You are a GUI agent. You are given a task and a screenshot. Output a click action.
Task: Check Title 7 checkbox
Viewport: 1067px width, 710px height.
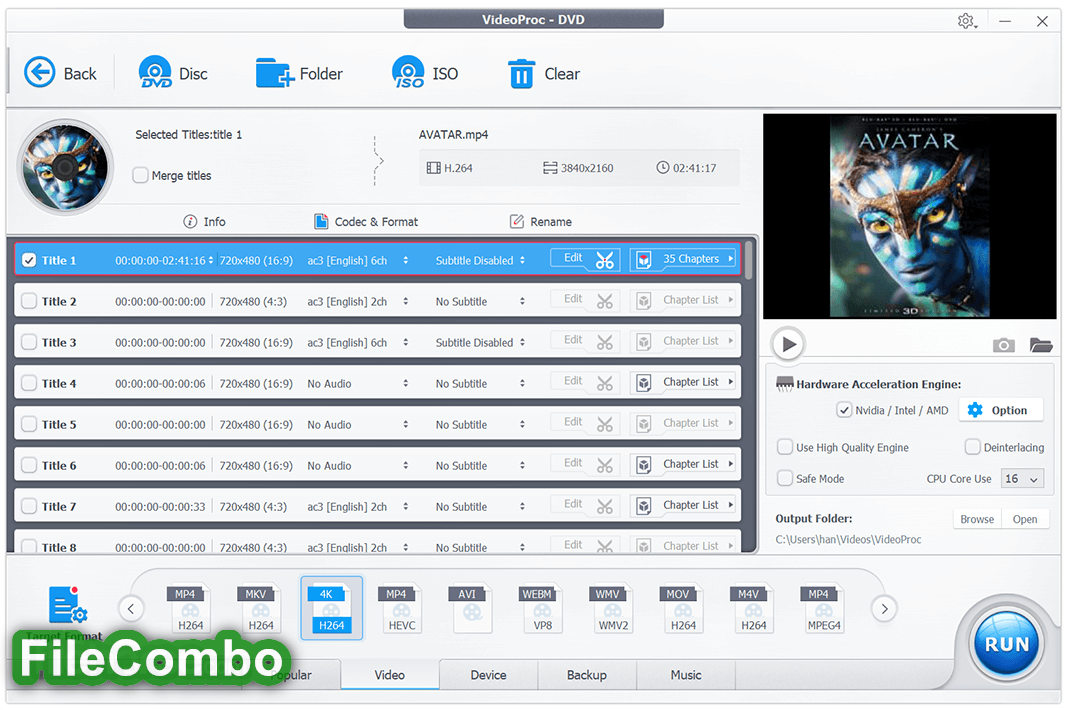coord(29,506)
